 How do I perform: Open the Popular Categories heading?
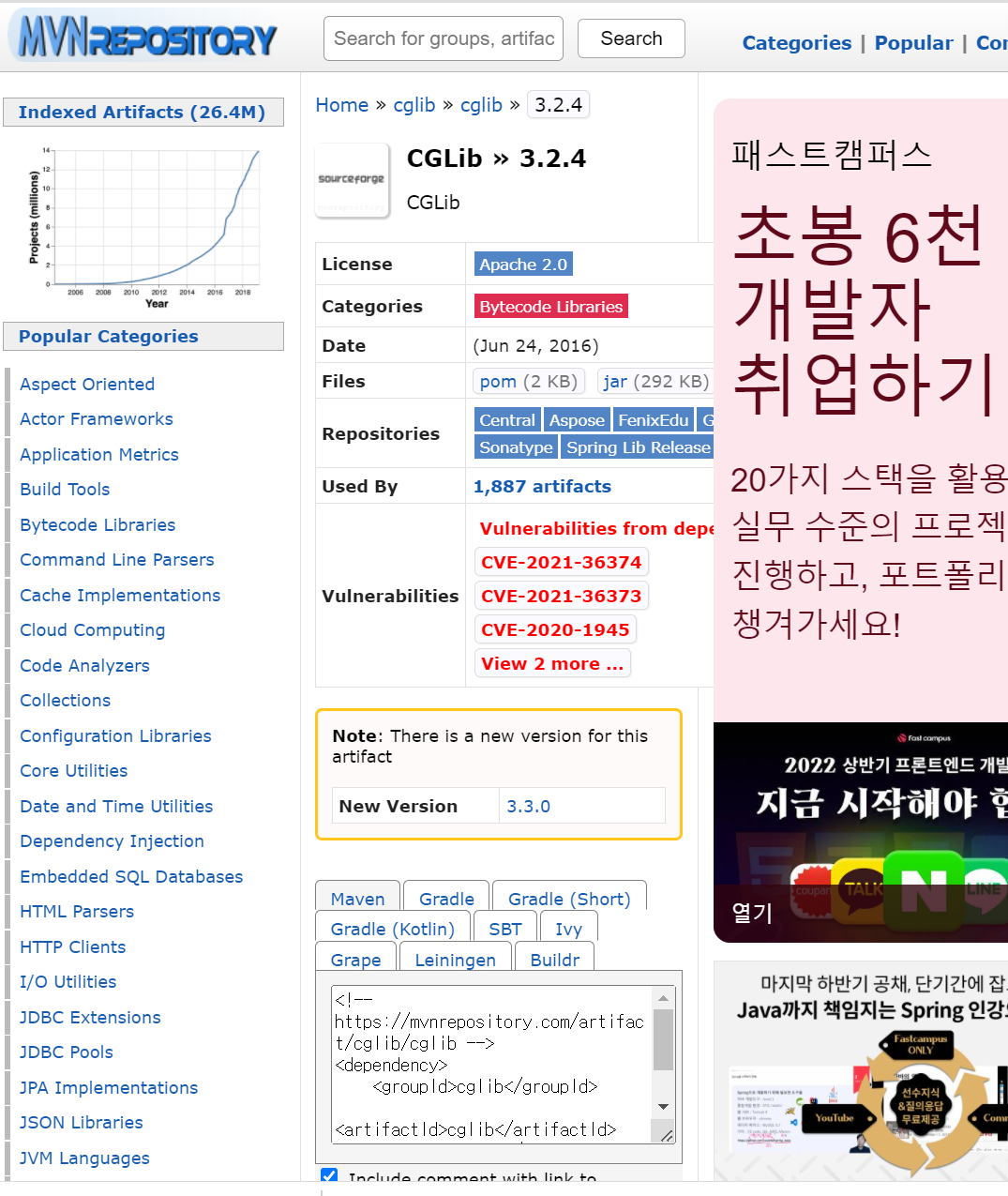tap(108, 336)
